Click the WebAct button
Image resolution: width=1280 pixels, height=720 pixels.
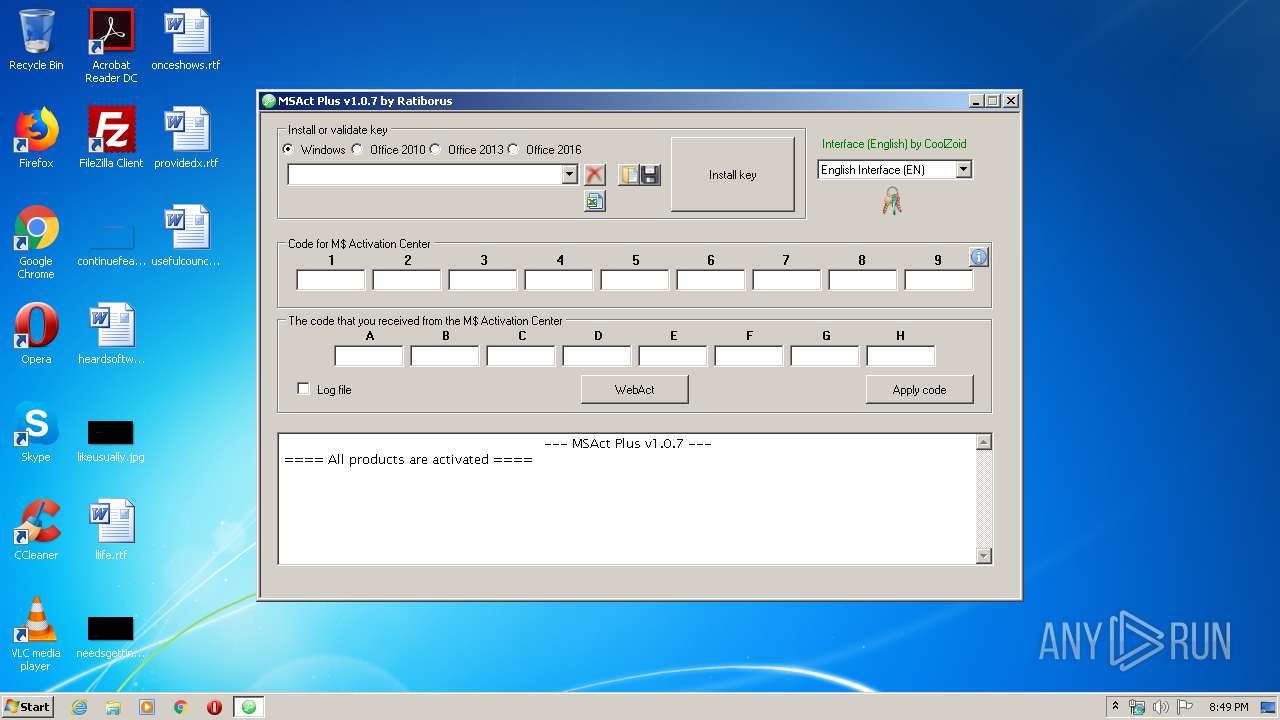pos(634,390)
